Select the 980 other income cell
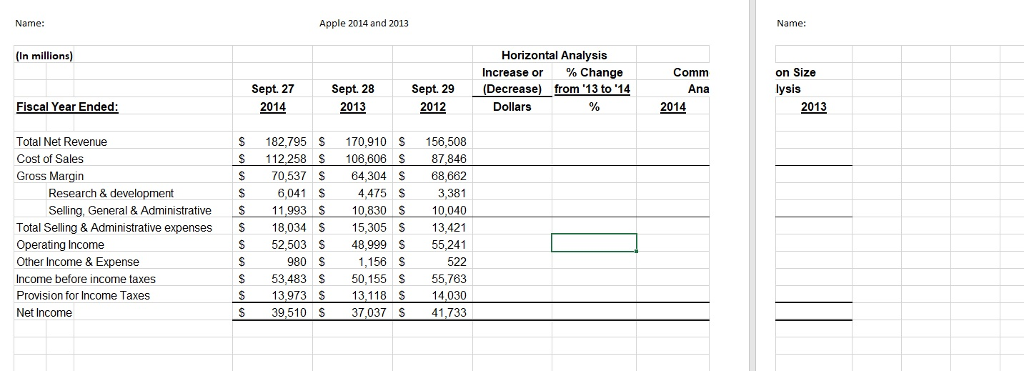The image size is (1024, 371). (272, 262)
